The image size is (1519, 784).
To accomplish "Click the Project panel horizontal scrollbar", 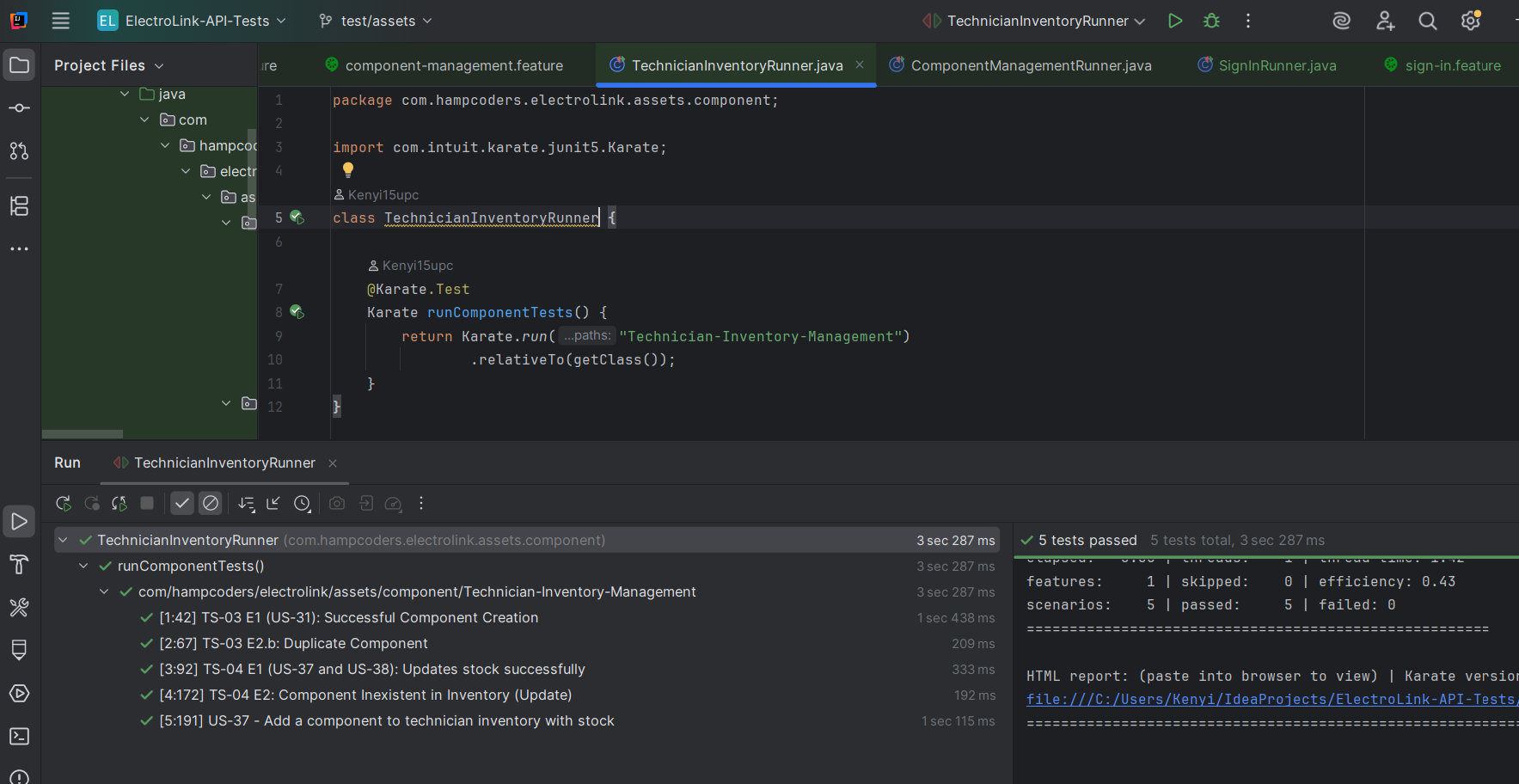I will coord(83,434).
